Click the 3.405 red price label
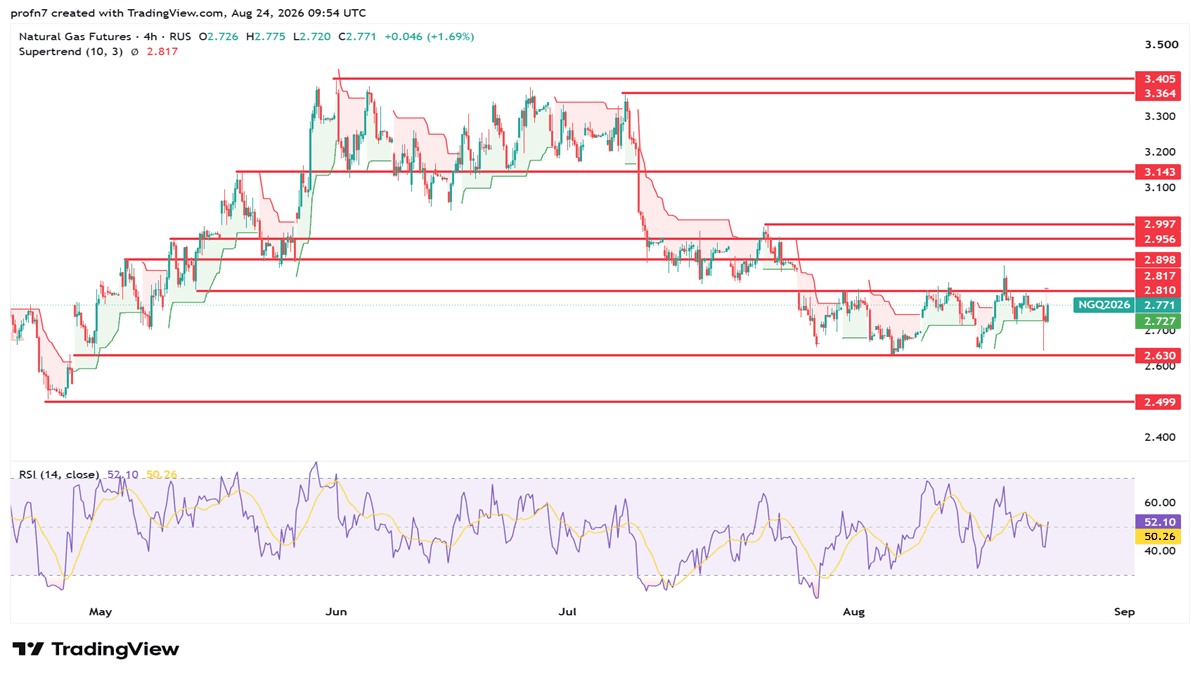This screenshot has width=1200, height=675. click(x=1158, y=78)
